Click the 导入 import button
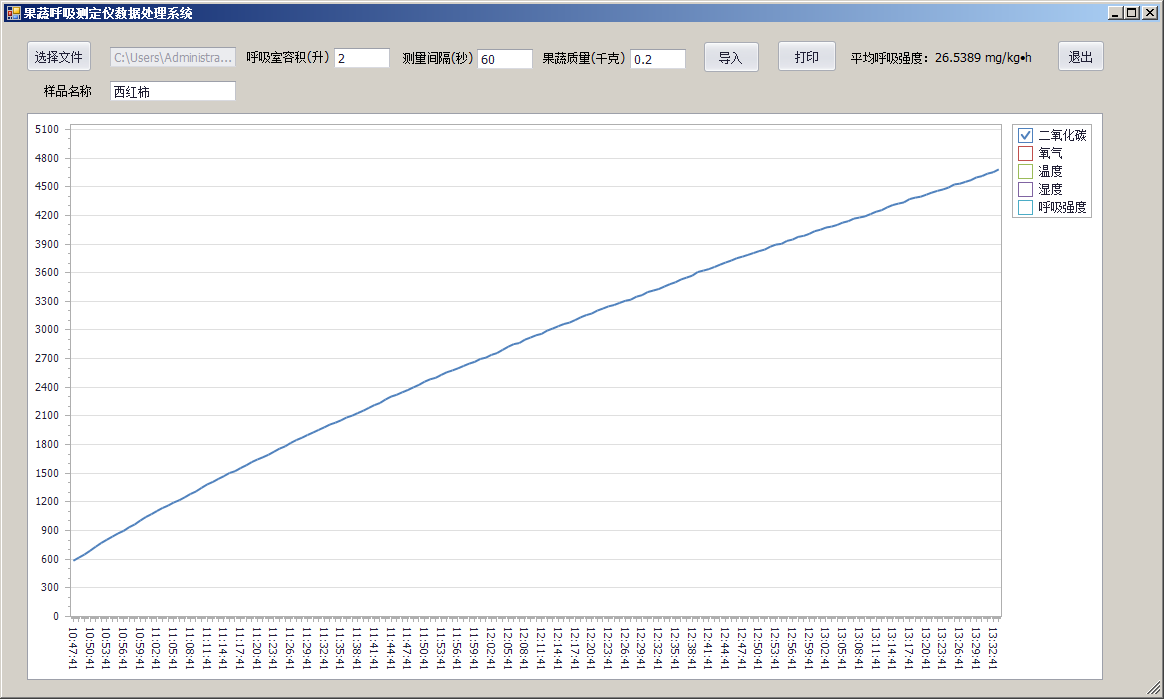 731,57
